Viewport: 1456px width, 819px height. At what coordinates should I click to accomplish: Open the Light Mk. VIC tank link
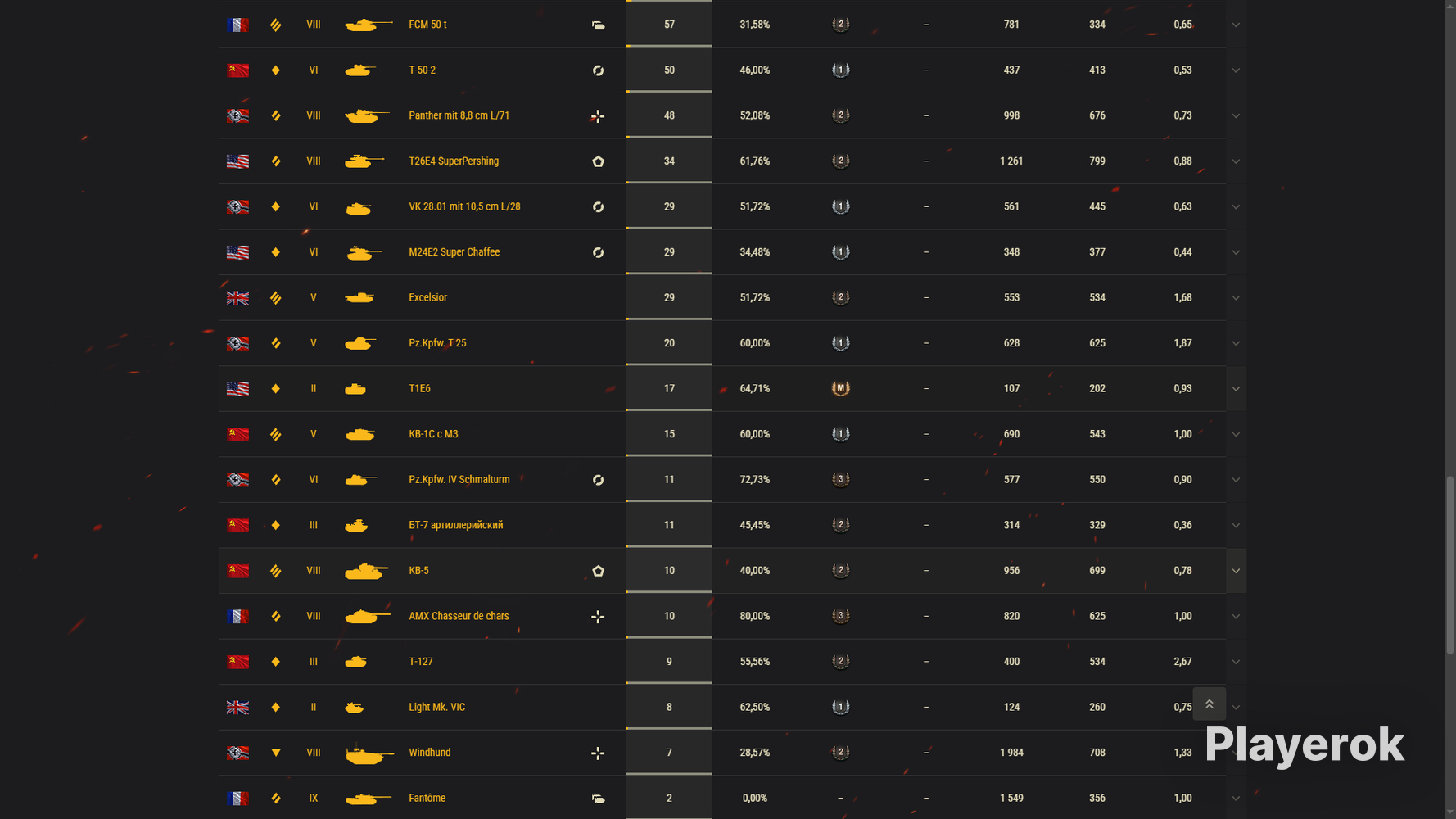pyautogui.click(x=436, y=707)
